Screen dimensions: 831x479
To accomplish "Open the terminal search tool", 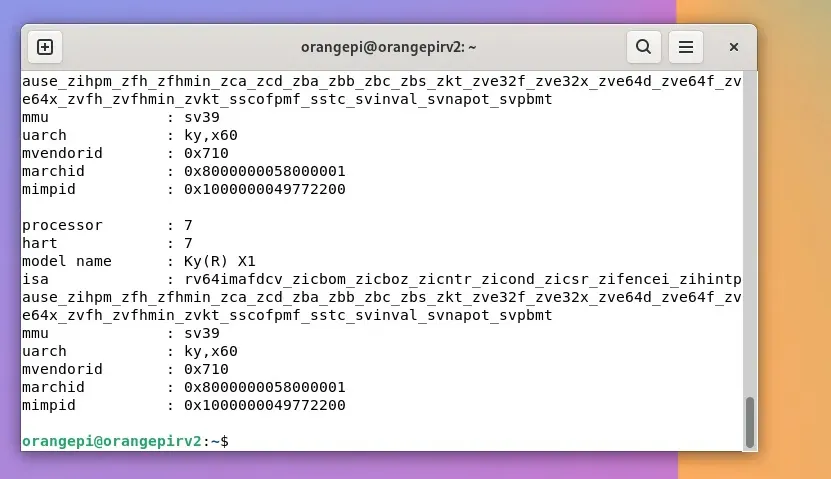I will click(643, 47).
